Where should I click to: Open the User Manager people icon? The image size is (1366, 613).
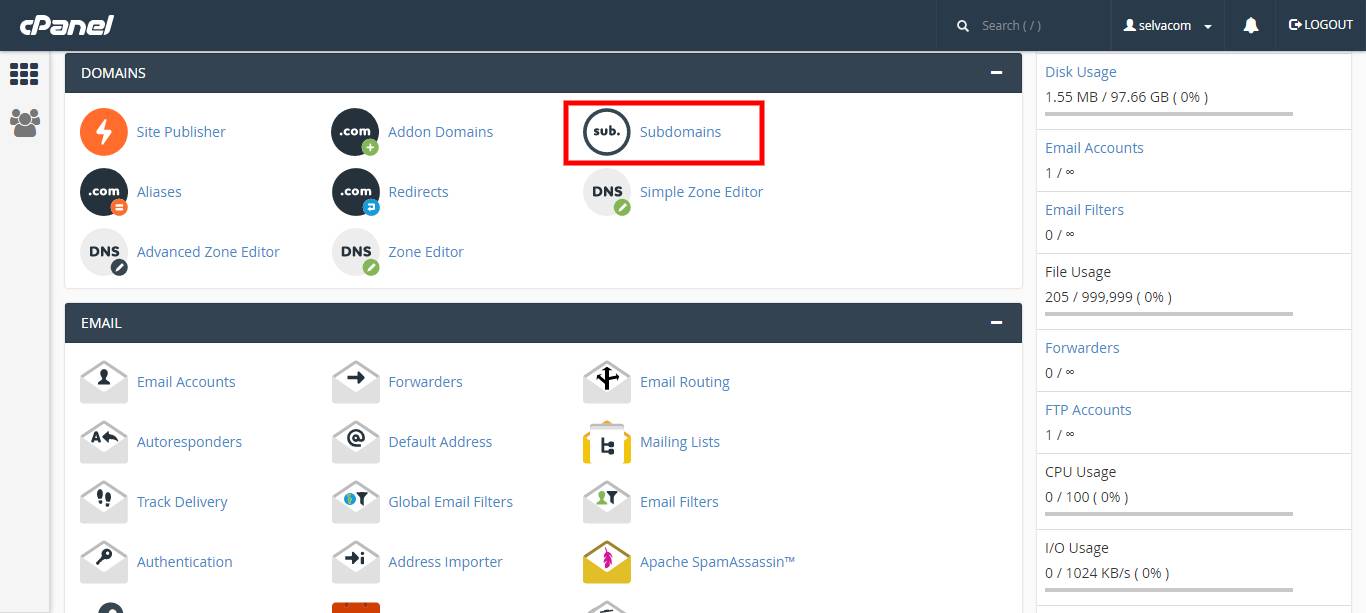point(24,123)
